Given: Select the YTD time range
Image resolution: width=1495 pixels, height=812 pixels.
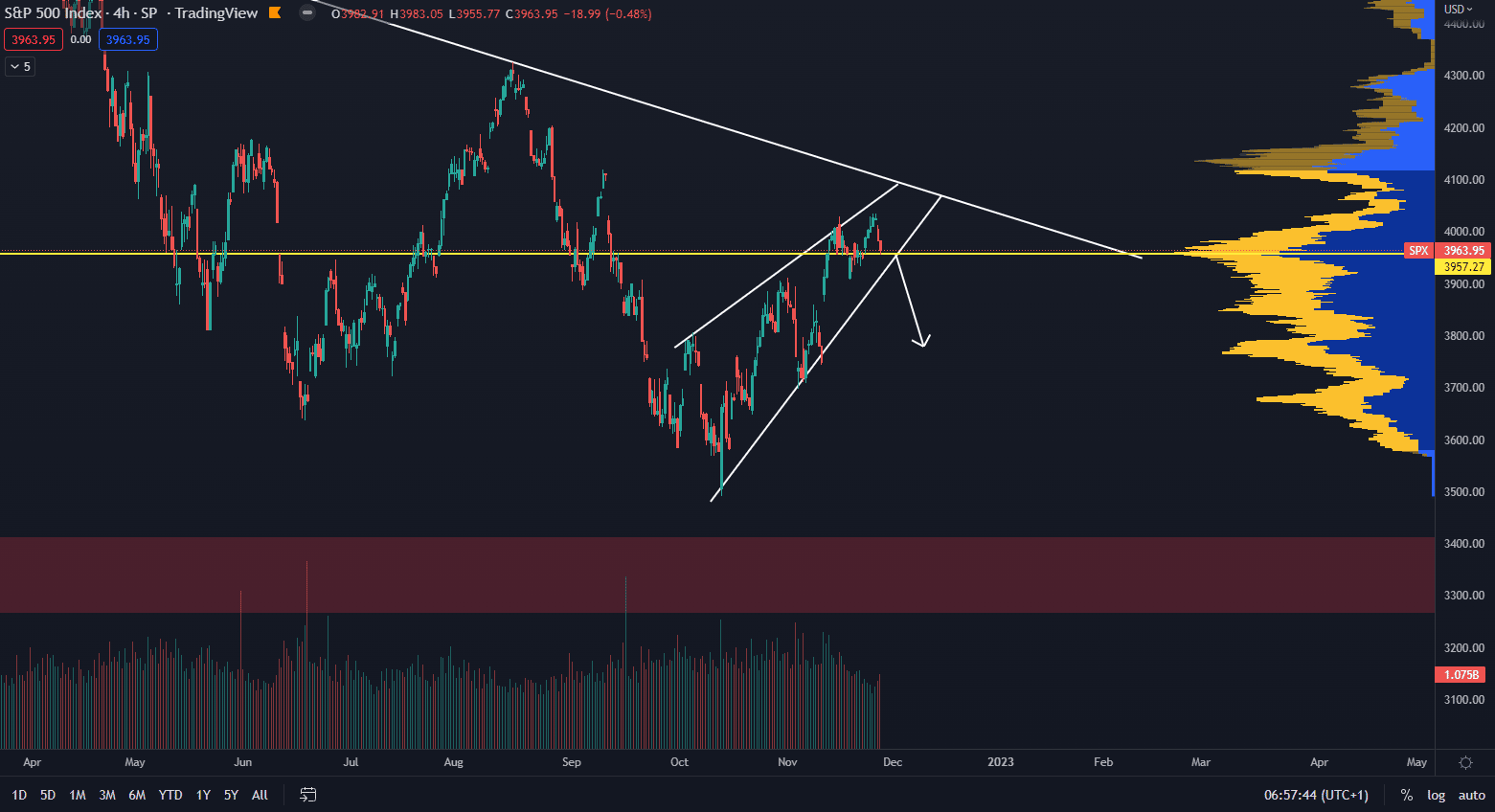Looking at the screenshot, I should click(170, 795).
